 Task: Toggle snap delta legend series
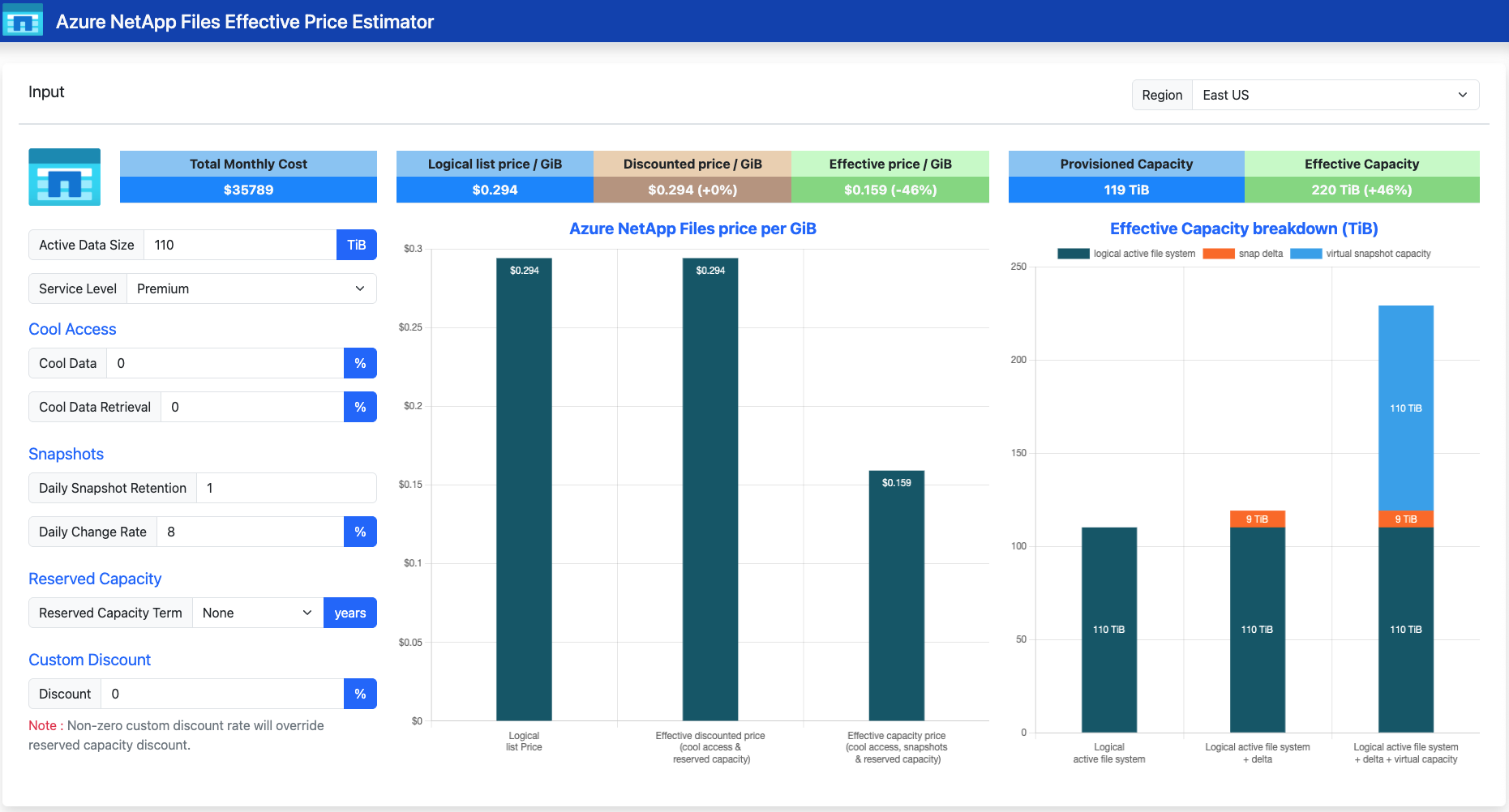pos(1243,254)
